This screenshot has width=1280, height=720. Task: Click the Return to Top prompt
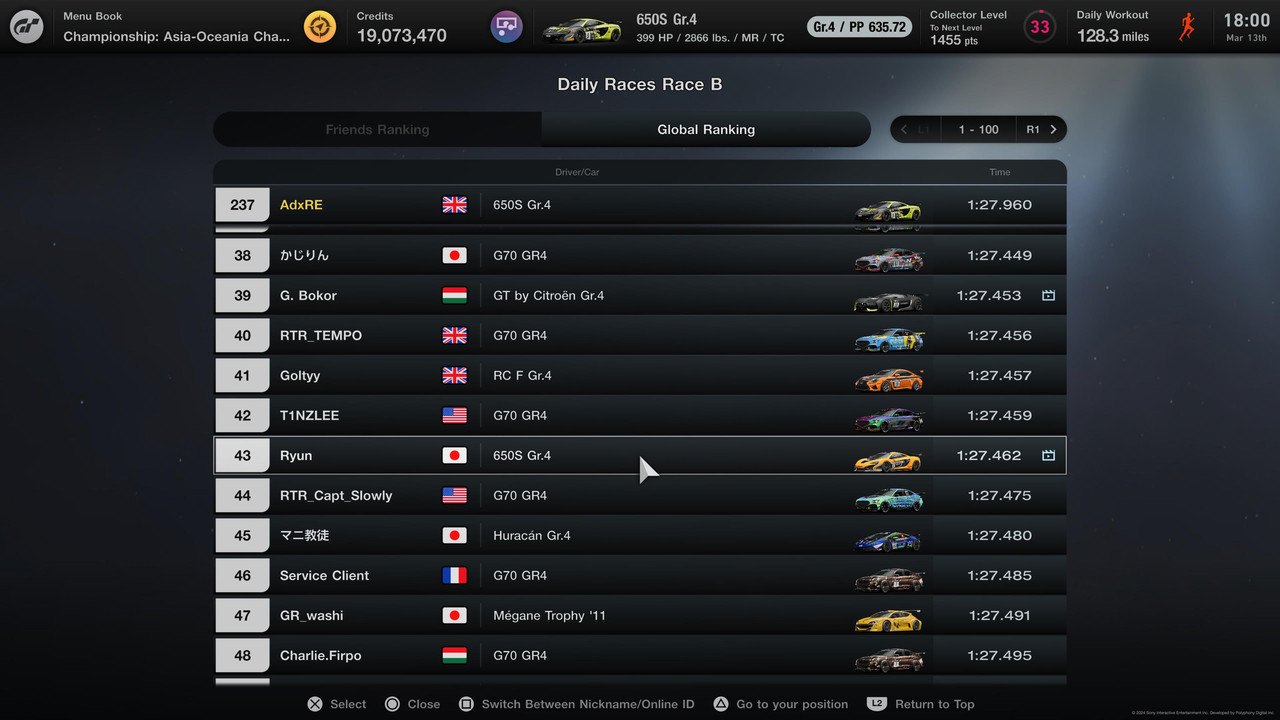935,704
